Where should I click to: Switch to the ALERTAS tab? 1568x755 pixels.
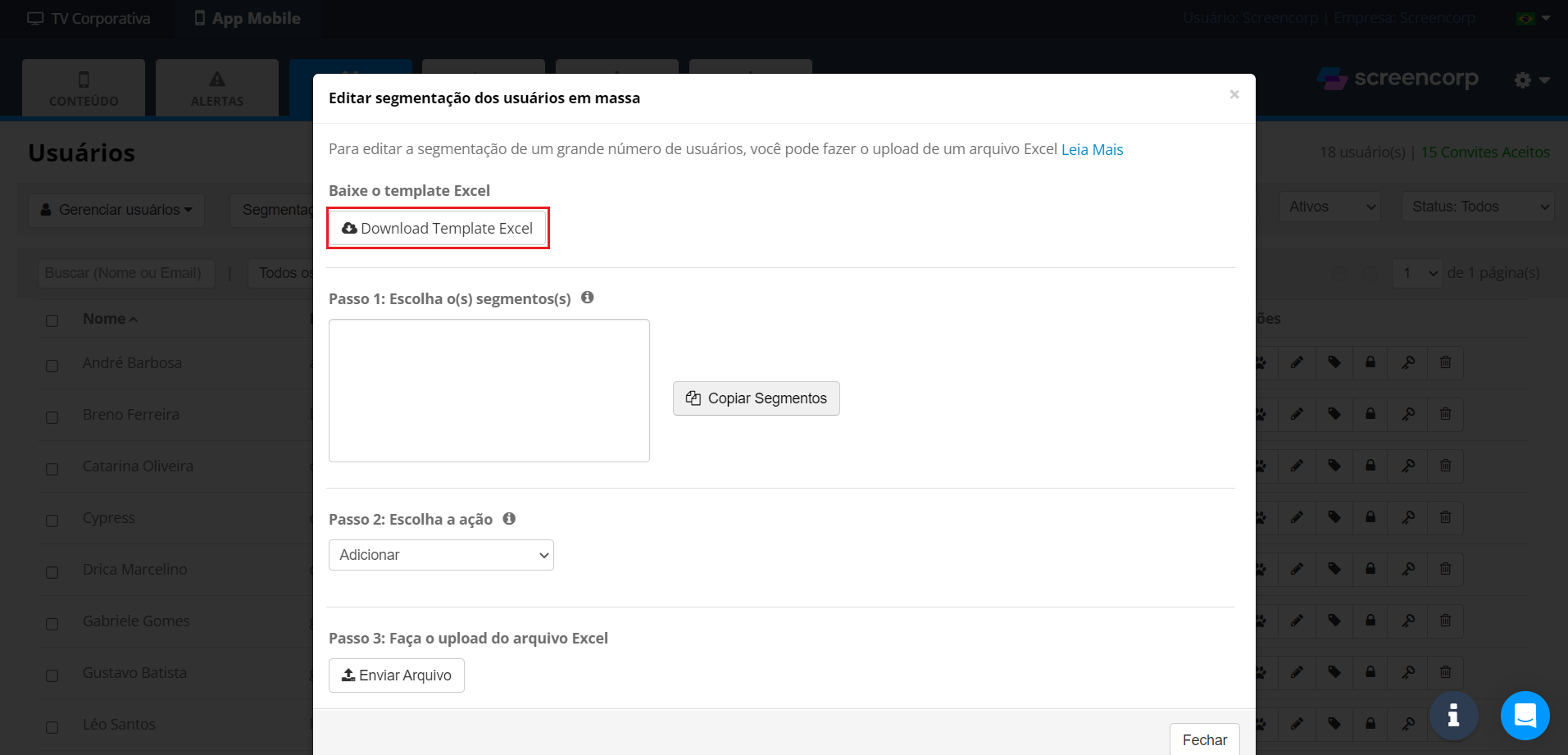217,88
